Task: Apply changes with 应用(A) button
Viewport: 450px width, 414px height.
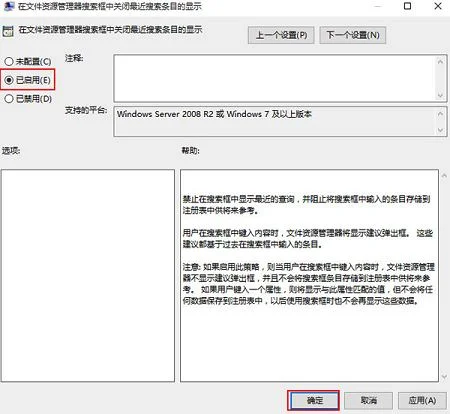Action: [422, 400]
